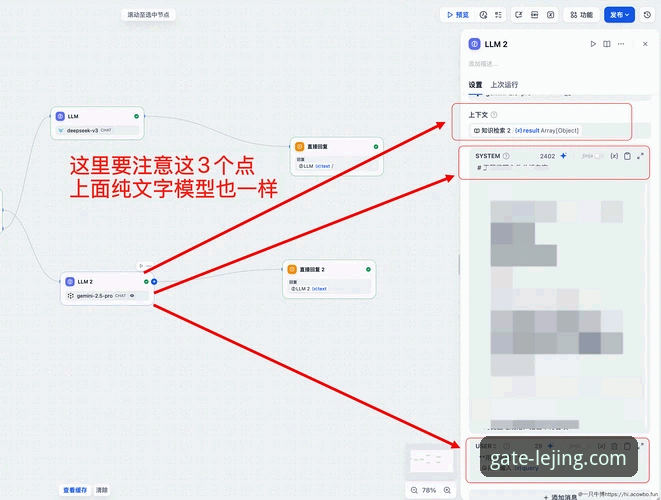Click the 查看缓存 view cache button
661x500 pixels.
click(75, 490)
